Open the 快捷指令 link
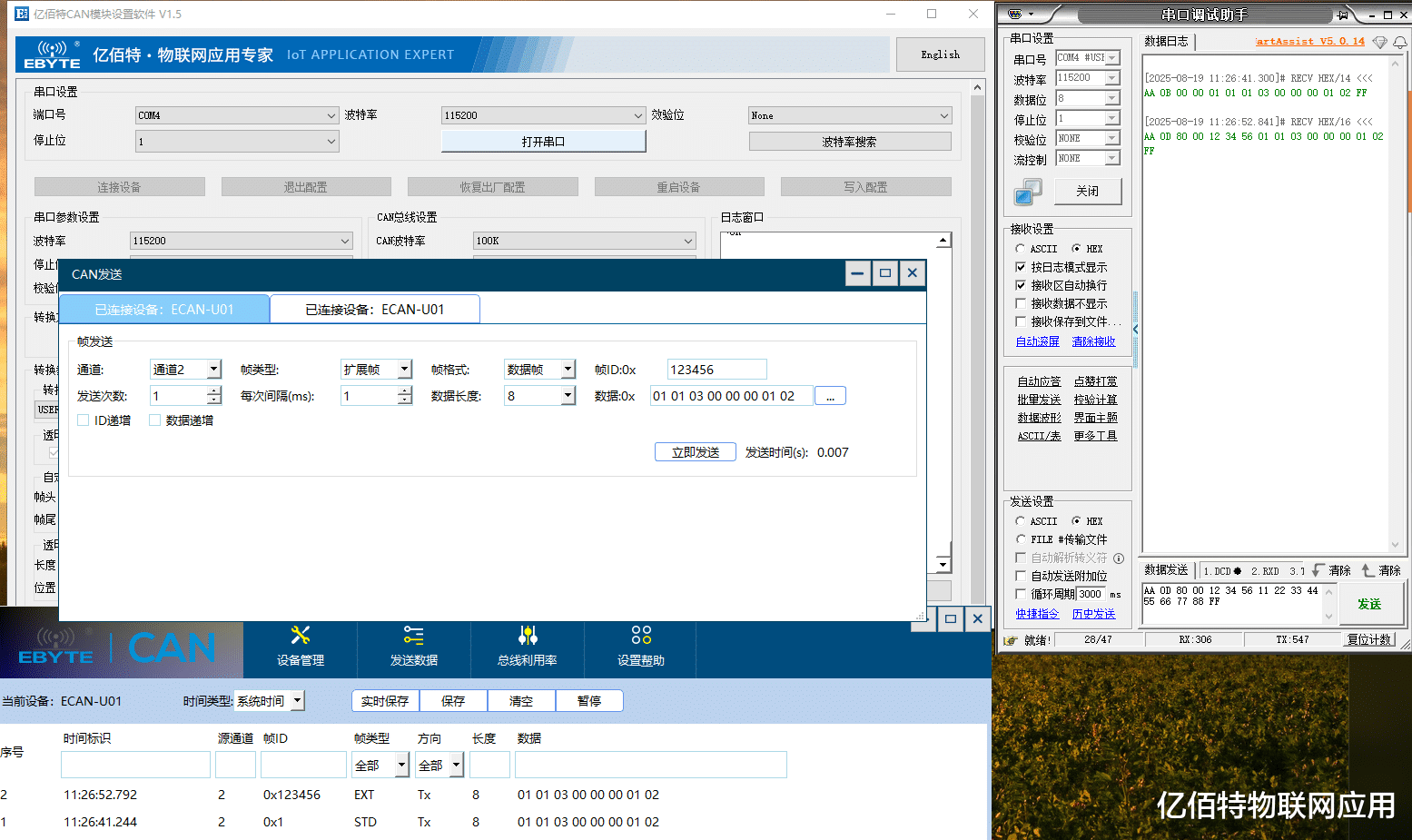 [1038, 614]
